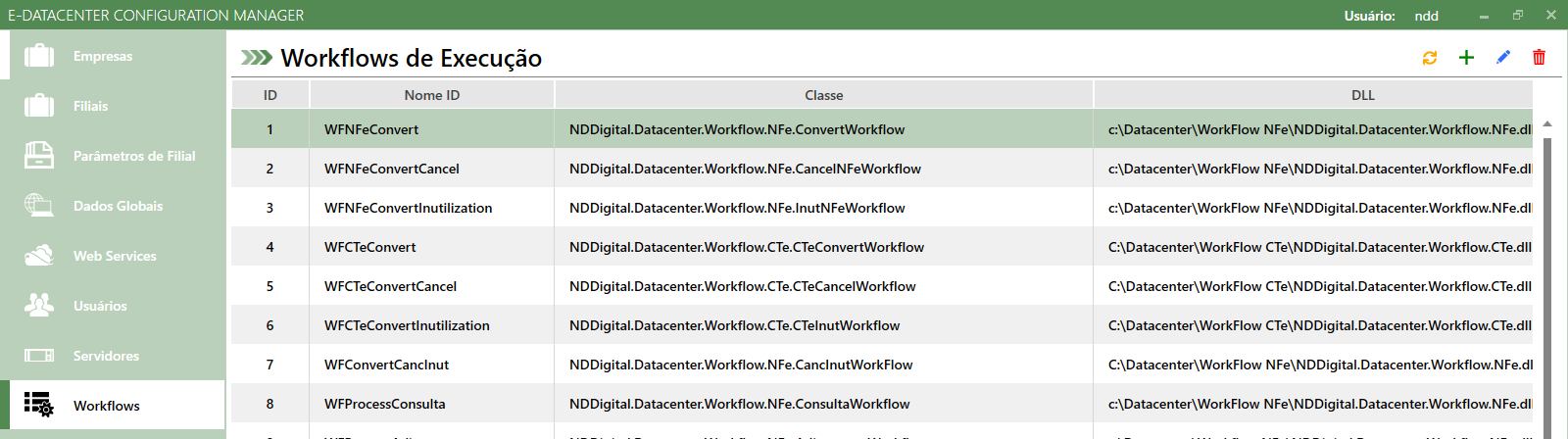The image size is (1568, 439).
Task: Click scrollbar up arrow in table
Action: (x=1547, y=124)
